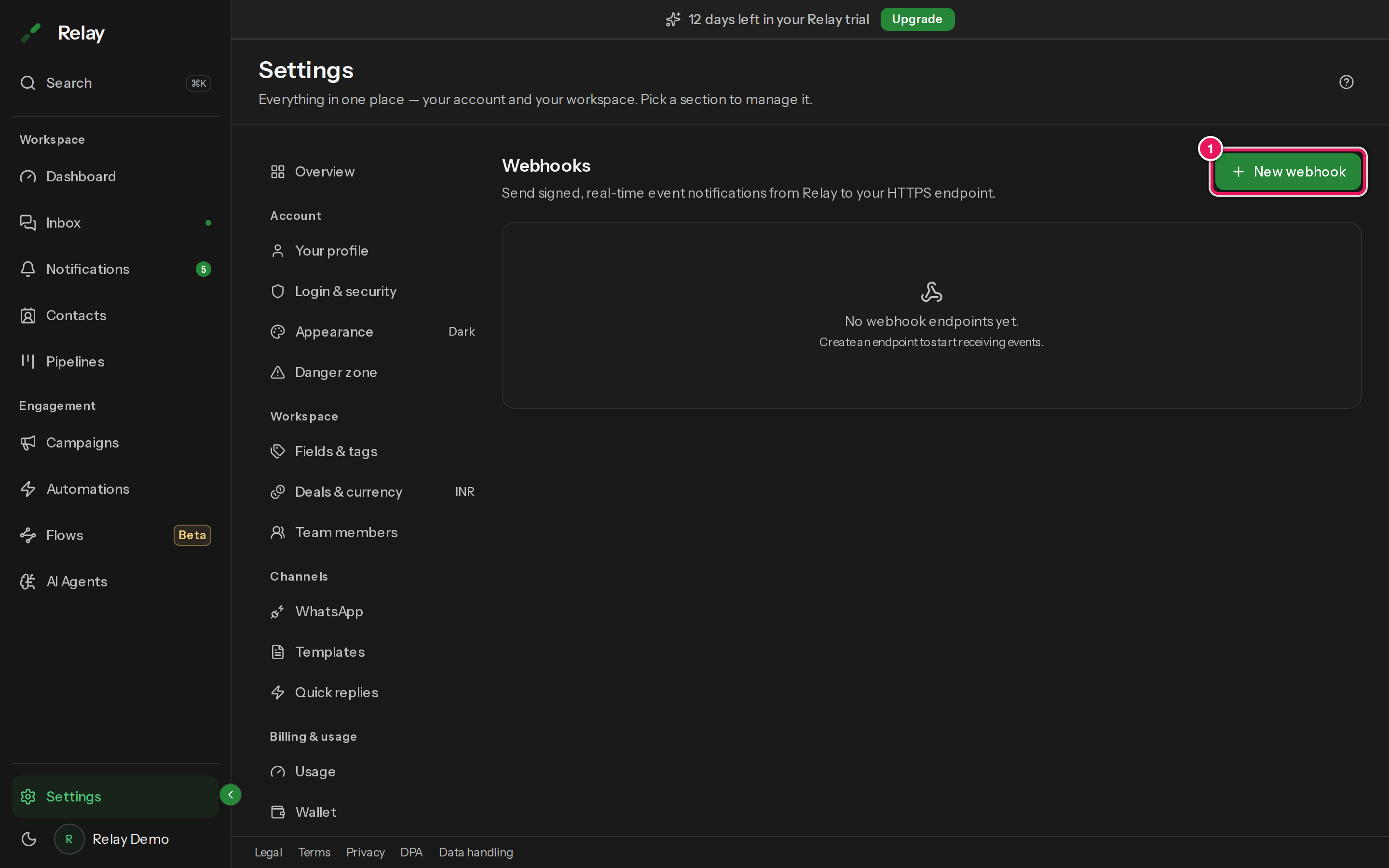Open Deals & currency settings
The image size is (1389, 868).
coord(372,492)
